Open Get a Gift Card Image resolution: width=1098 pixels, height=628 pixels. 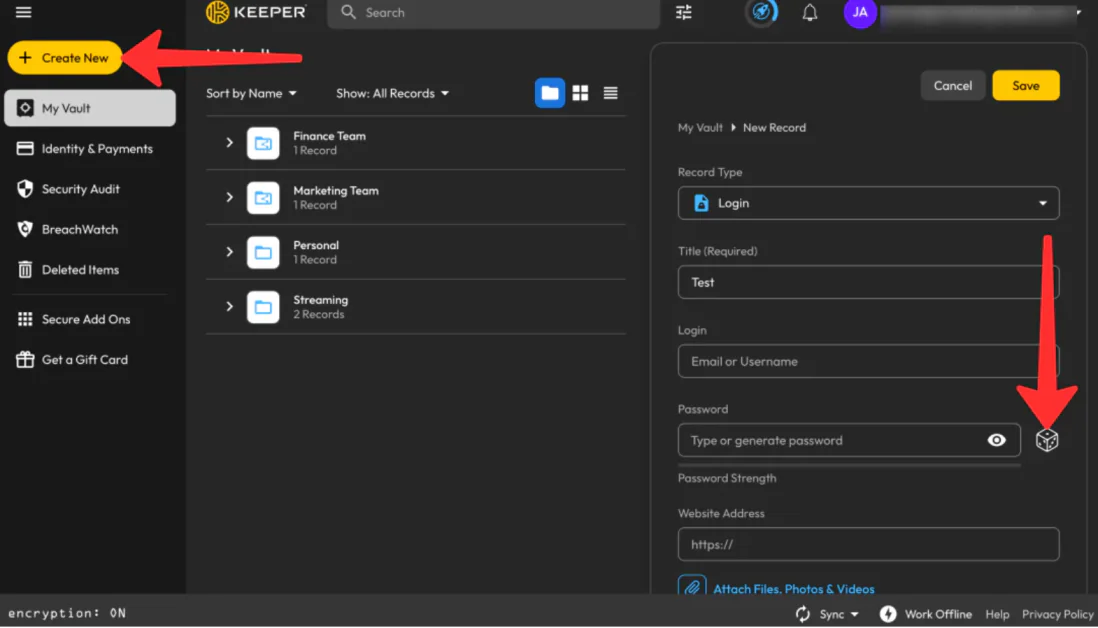(72, 360)
